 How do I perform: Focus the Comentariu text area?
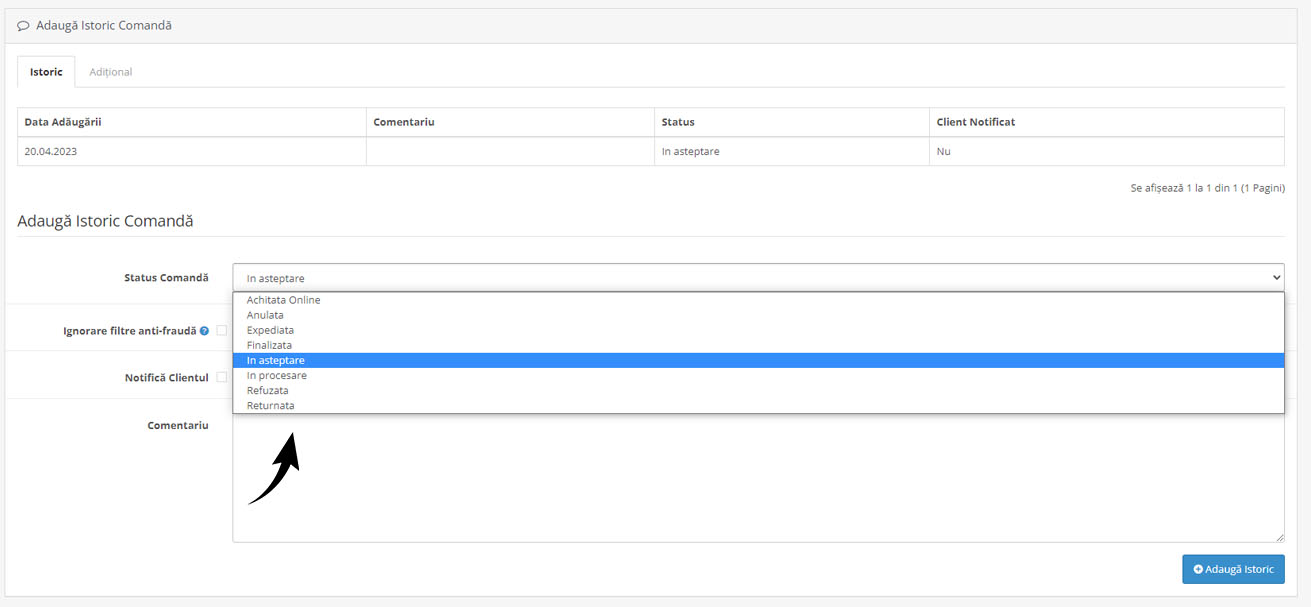point(758,480)
